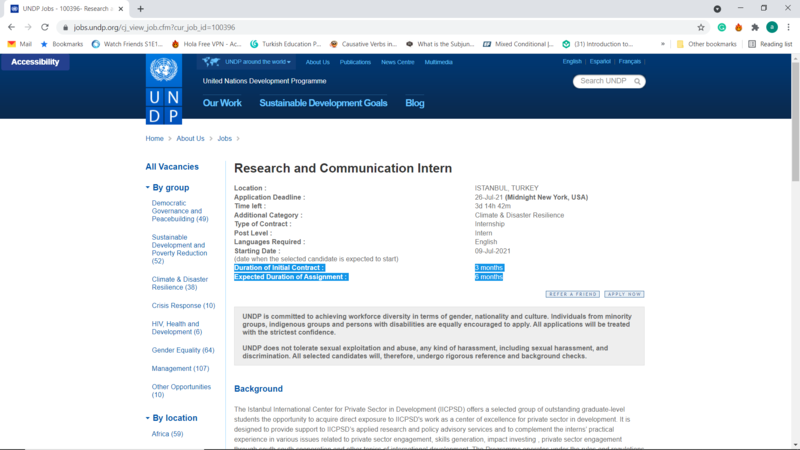Image resolution: width=800 pixels, height=450 pixels.
Task: Open HIV, Health and Development vacancies
Action: (x=177, y=328)
